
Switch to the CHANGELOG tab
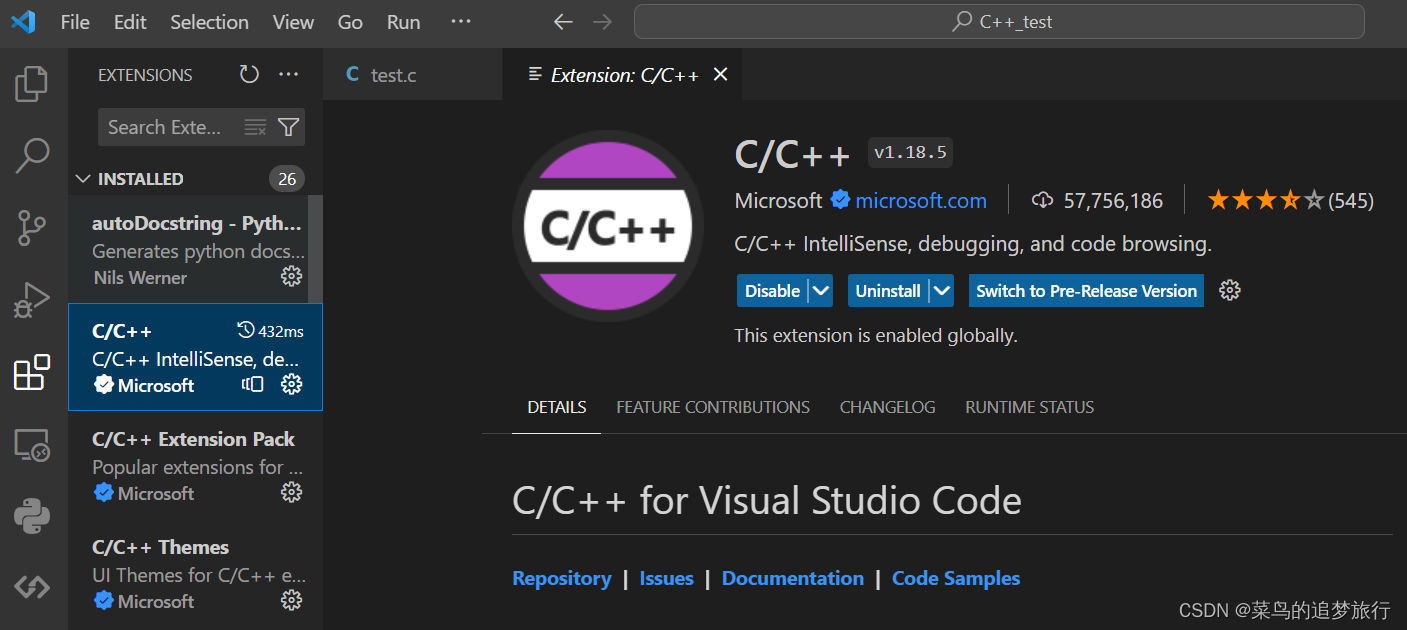coord(888,407)
